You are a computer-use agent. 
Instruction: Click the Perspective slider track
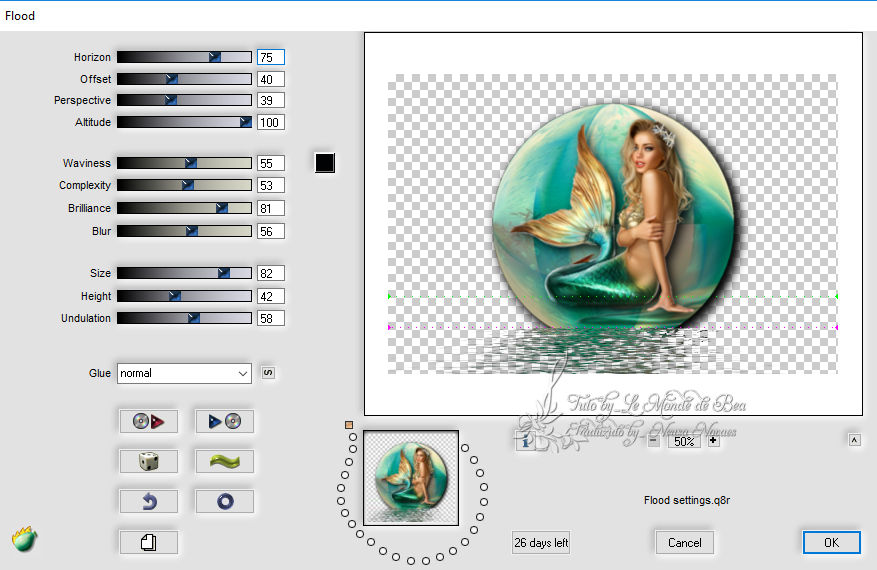(x=184, y=100)
